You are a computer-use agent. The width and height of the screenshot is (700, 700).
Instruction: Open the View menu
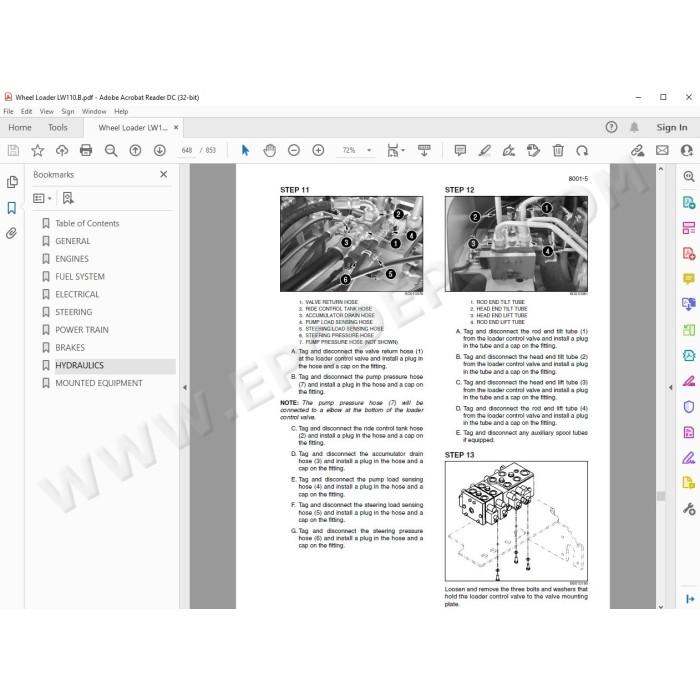tap(47, 112)
